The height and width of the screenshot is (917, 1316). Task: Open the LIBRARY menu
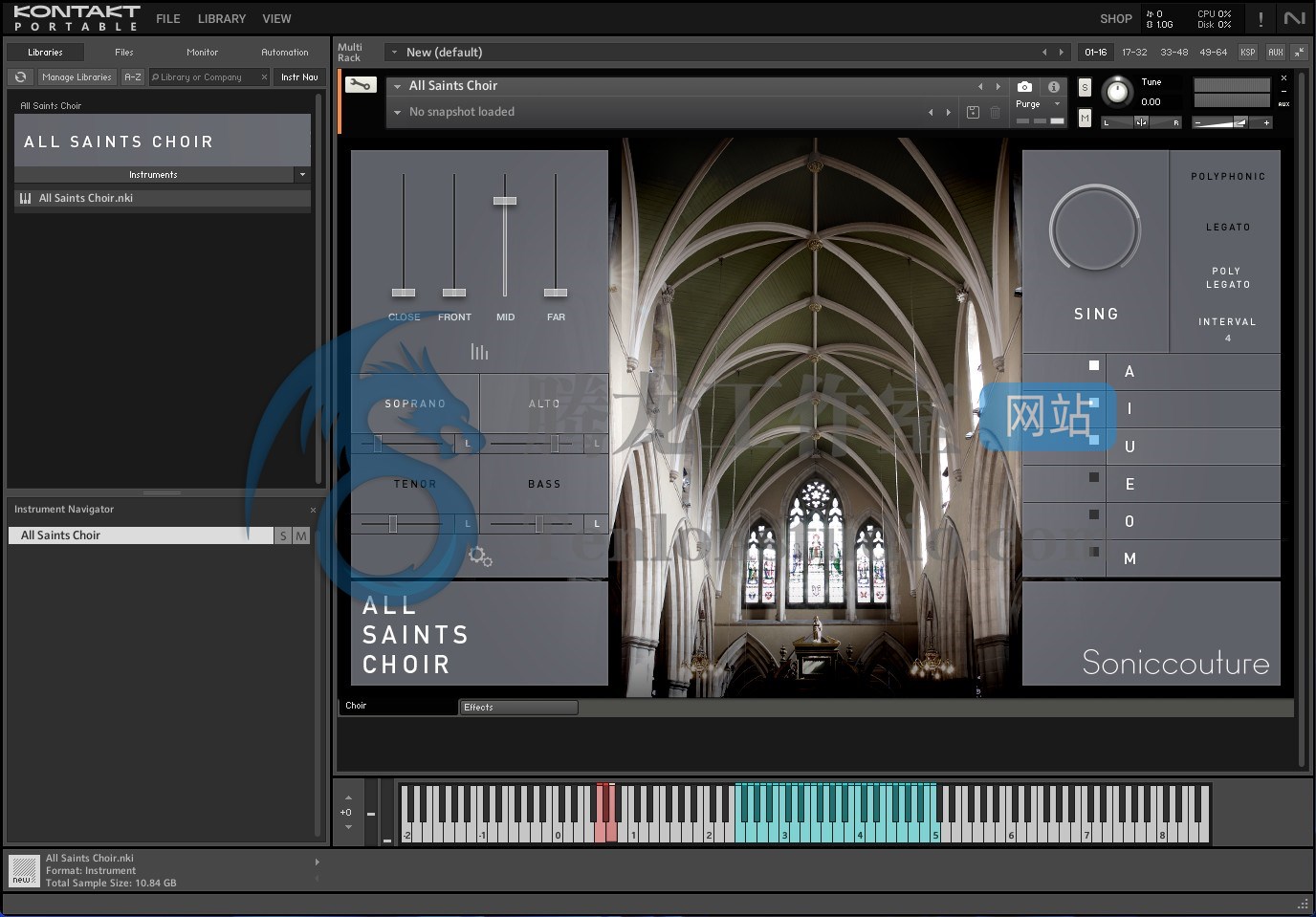[x=222, y=19]
